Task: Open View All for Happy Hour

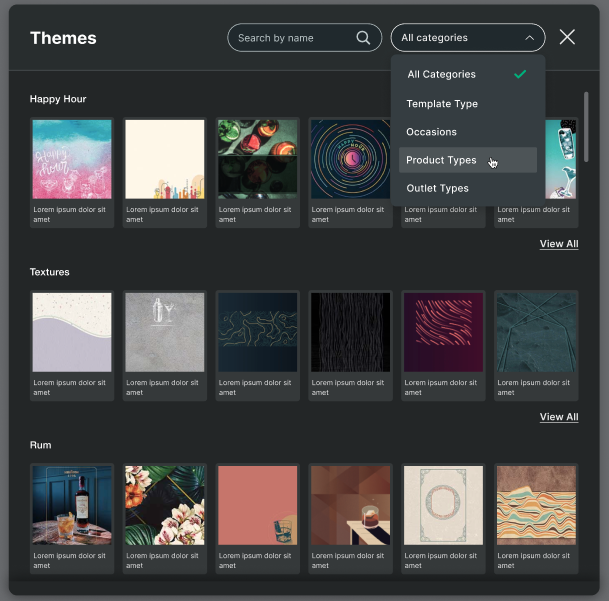Action: (x=558, y=244)
